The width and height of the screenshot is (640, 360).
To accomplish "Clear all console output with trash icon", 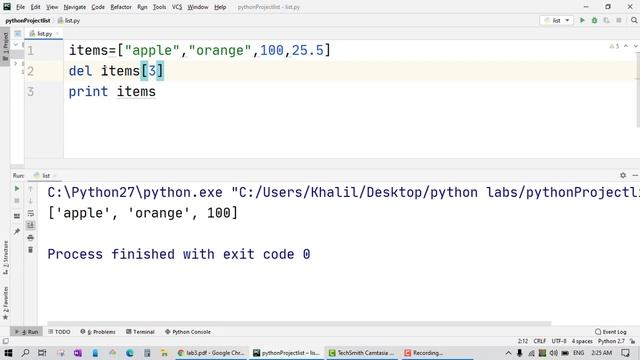I will click(x=30, y=250).
